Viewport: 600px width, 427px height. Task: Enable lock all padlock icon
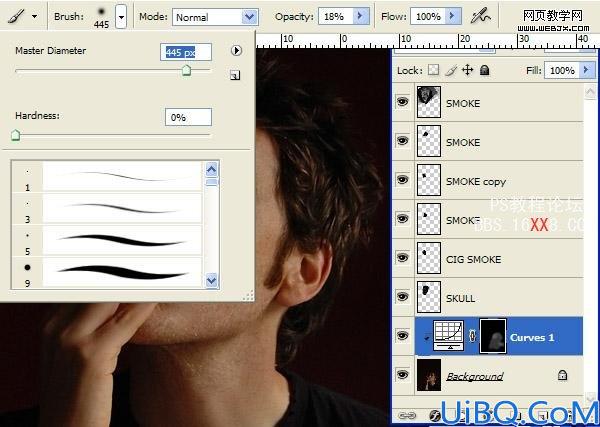(484, 70)
